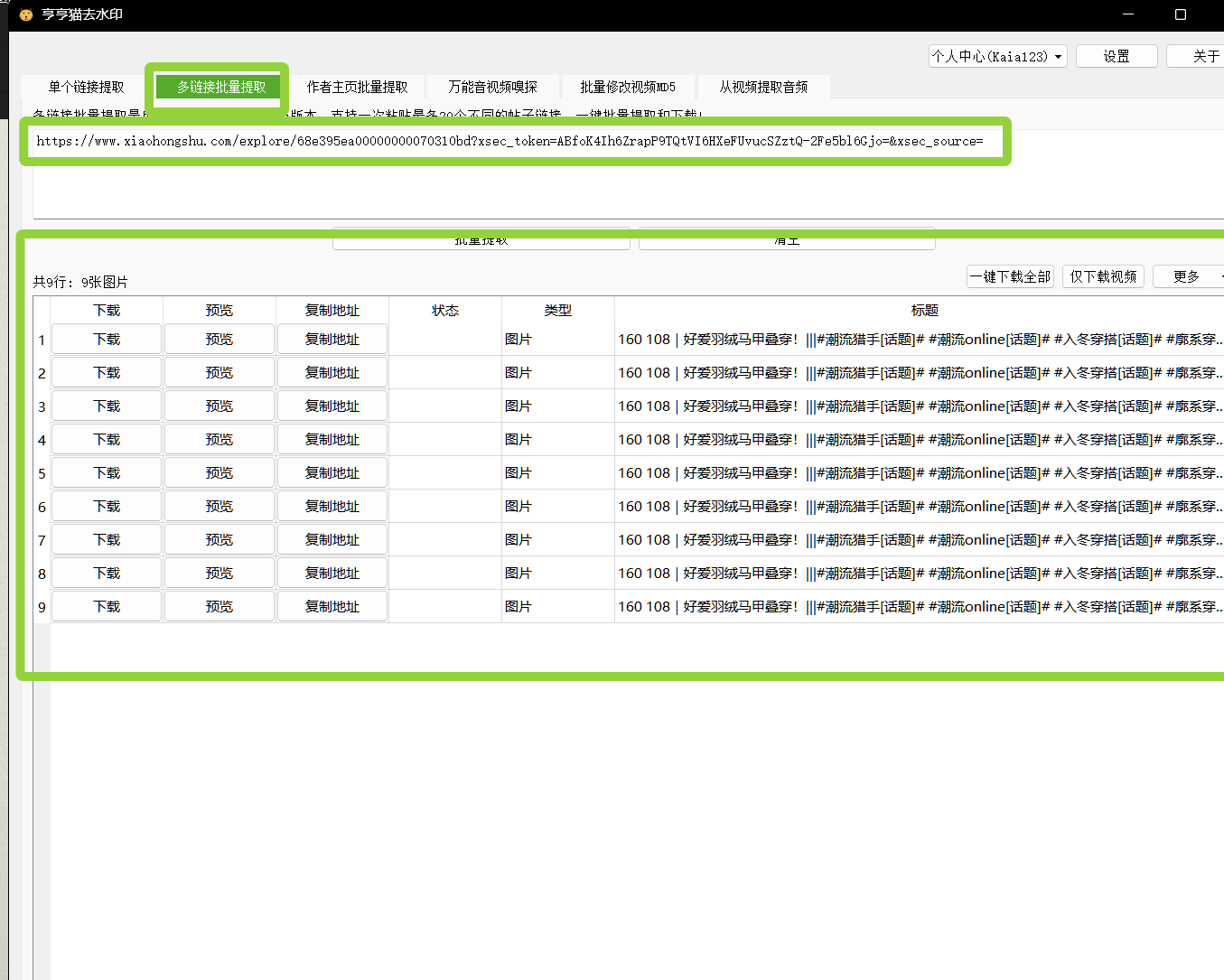Download the image in row 1

(107, 340)
